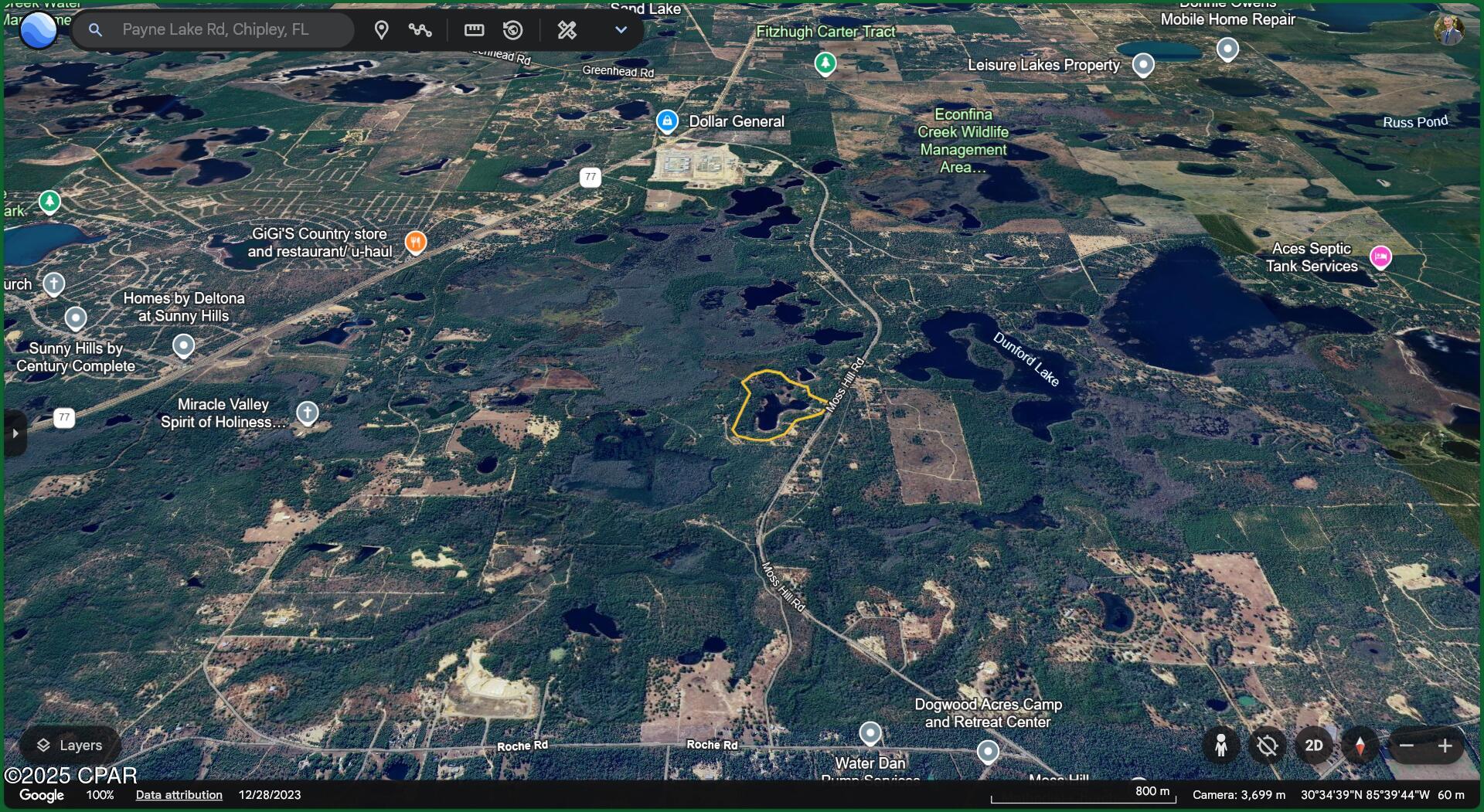
Task: Select the pencil drawing tool in the toolbar
Action: point(567,30)
